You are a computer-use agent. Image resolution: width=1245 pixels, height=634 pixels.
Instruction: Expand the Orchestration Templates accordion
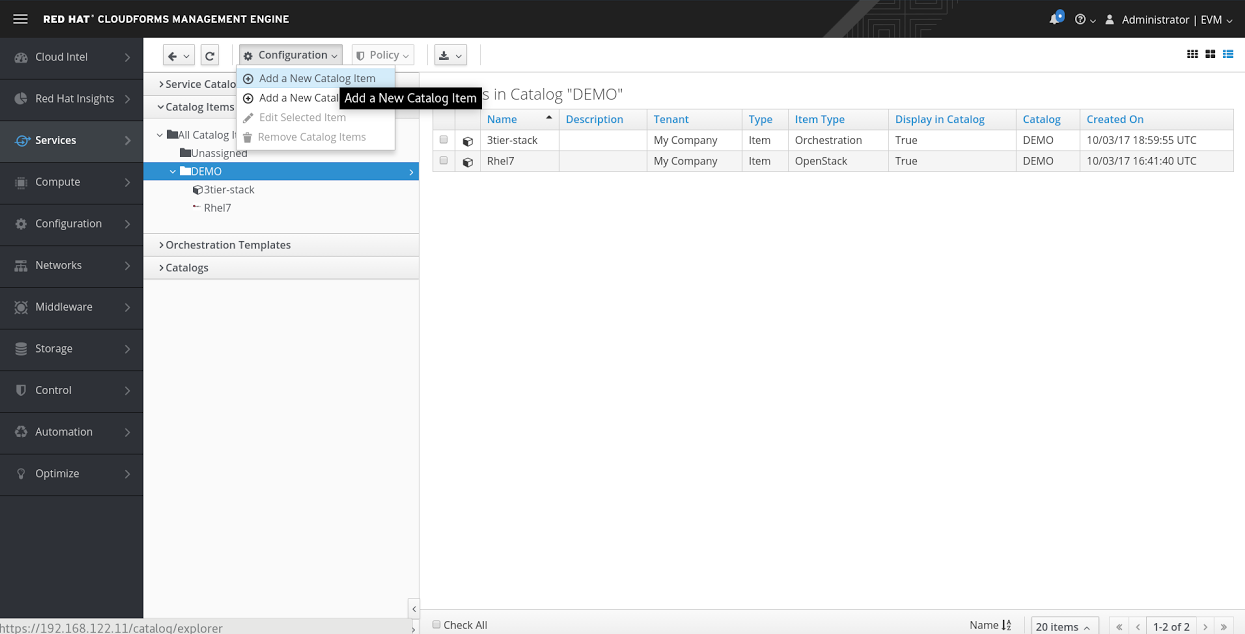228,245
